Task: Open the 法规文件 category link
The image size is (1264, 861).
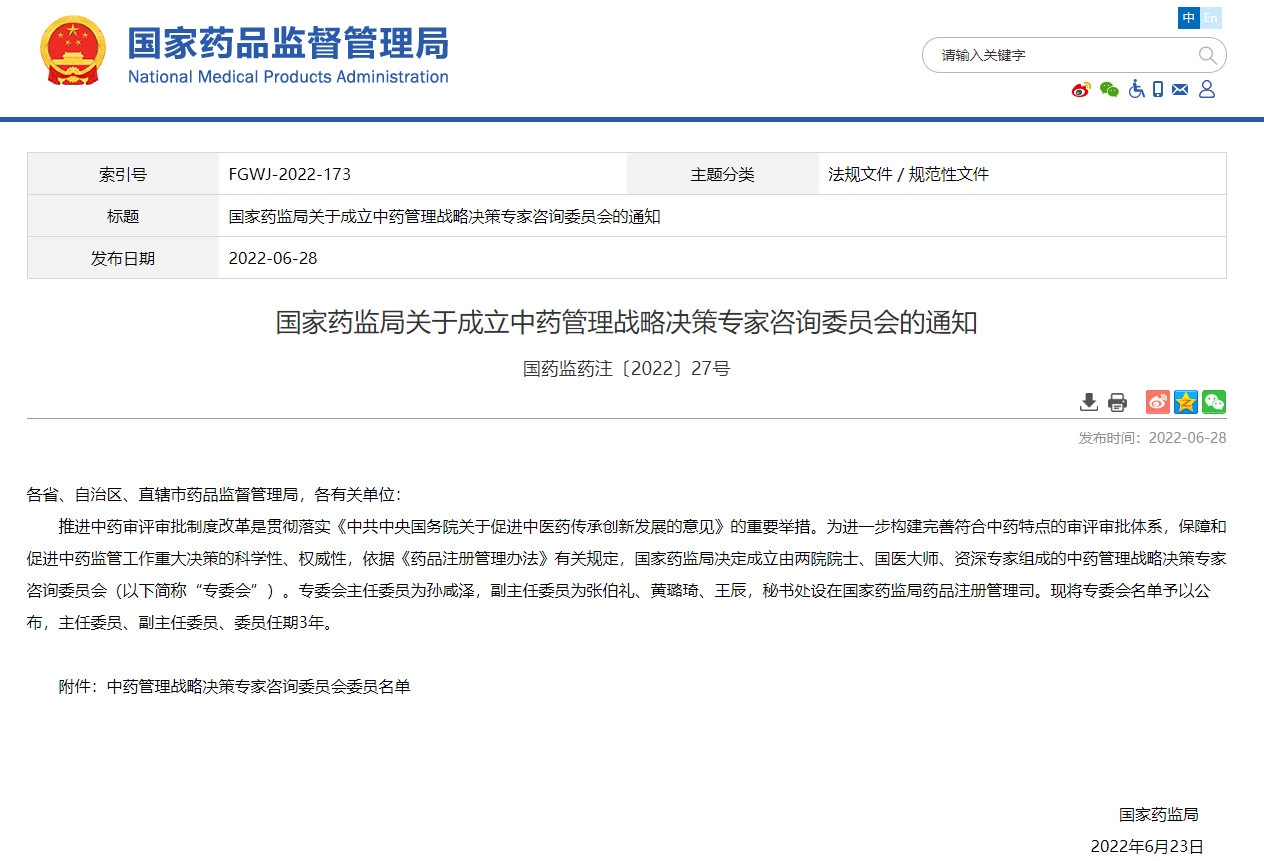Action: [x=859, y=173]
